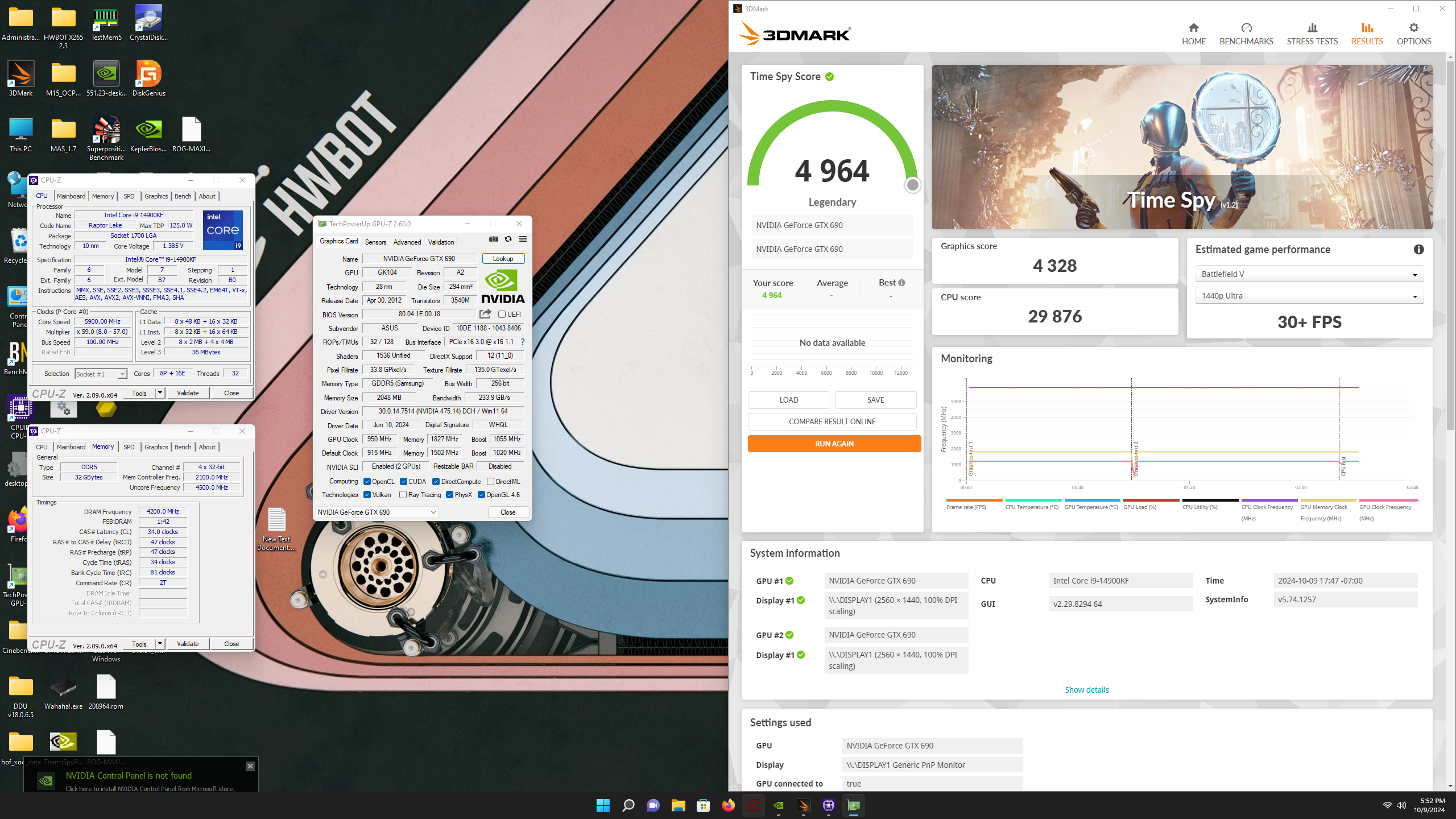
Task: Click the Frame rate (FPS) legend color bar
Action: tap(974, 500)
